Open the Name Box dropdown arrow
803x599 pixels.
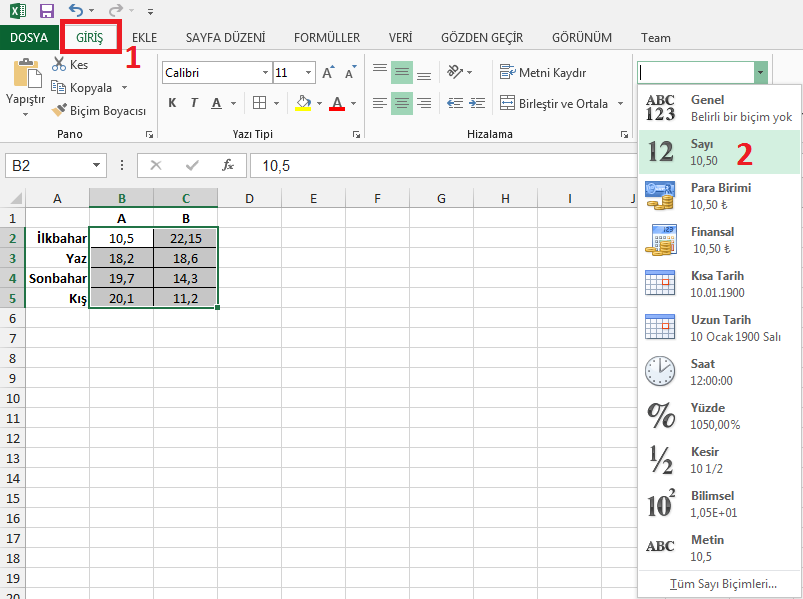pos(97,165)
